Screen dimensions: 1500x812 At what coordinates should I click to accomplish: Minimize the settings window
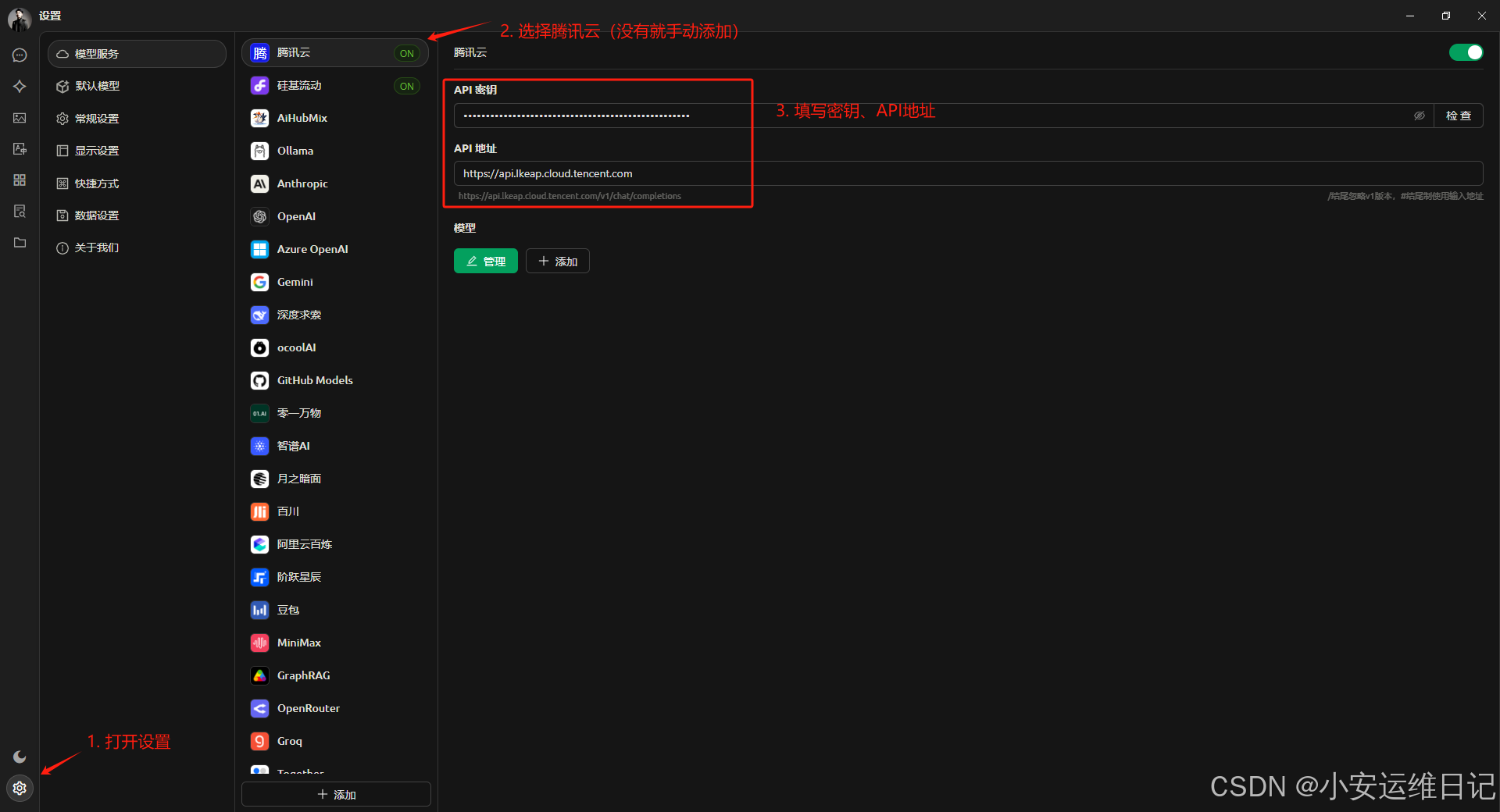pos(1410,16)
